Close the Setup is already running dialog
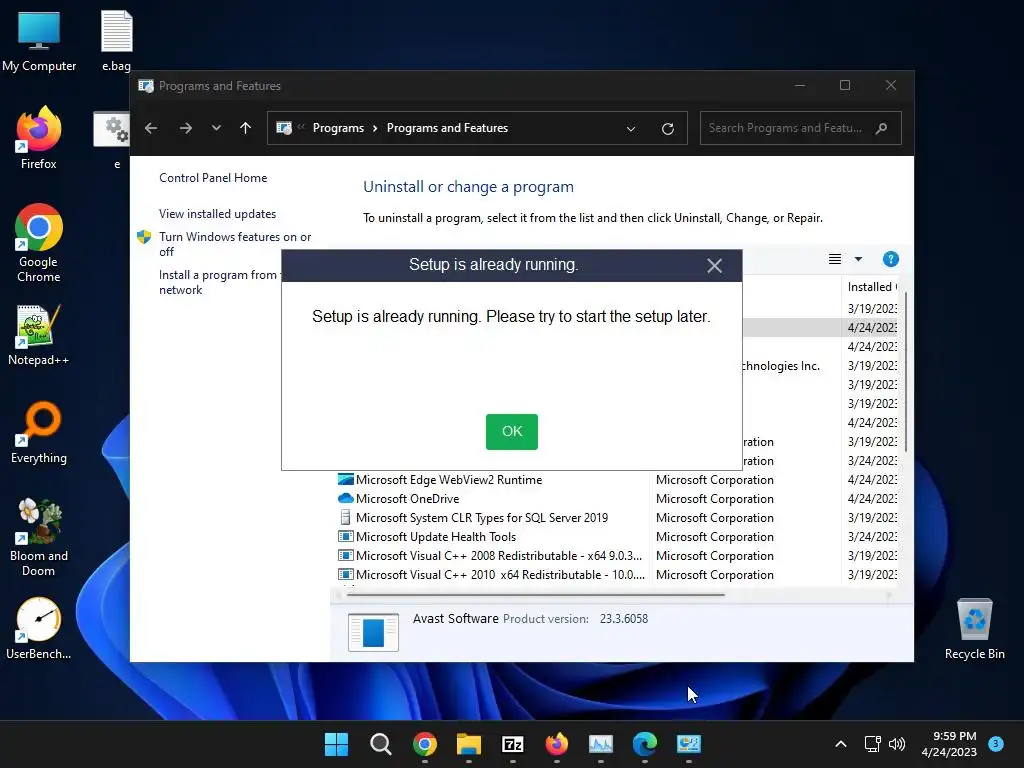1024x768 pixels. pos(714,265)
